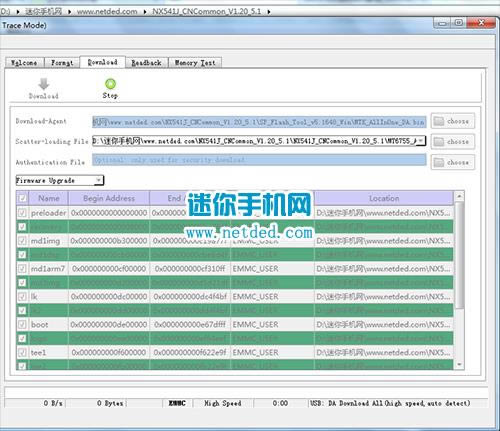Uncheck the boot partition checkbox
The height and width of the screenshot is (431, 500).
(22, 324)
